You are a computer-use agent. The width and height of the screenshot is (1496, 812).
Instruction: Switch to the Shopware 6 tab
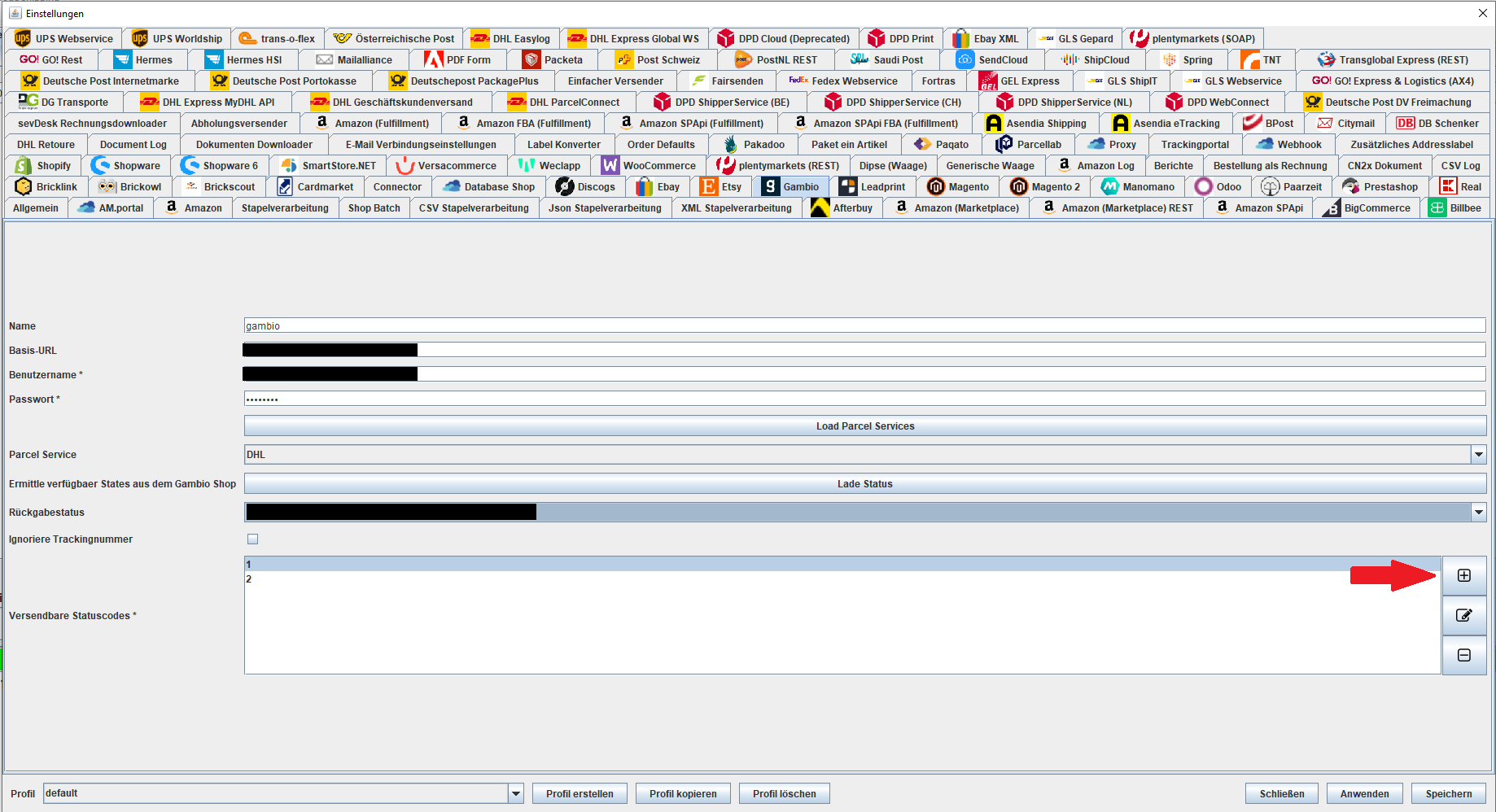(220, 165)
